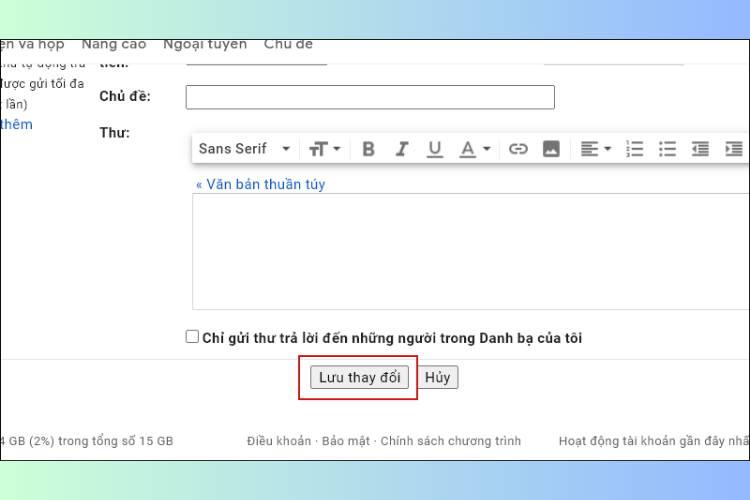Increase indent with the indent icon

coord(734,149)
